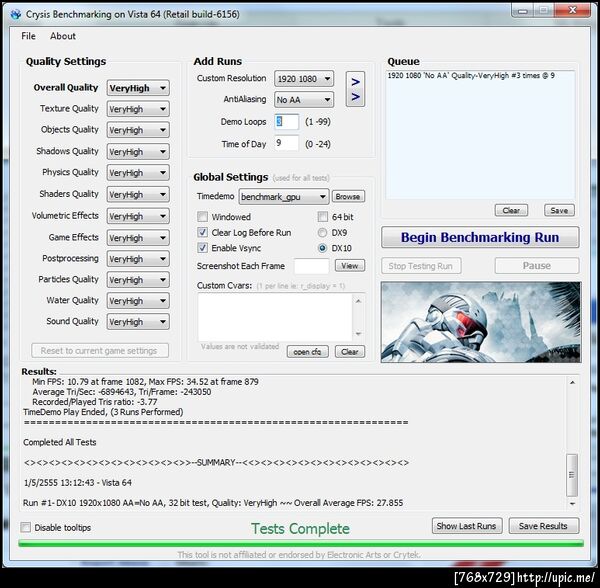Select the DX10 radio button

pos(323,248)
